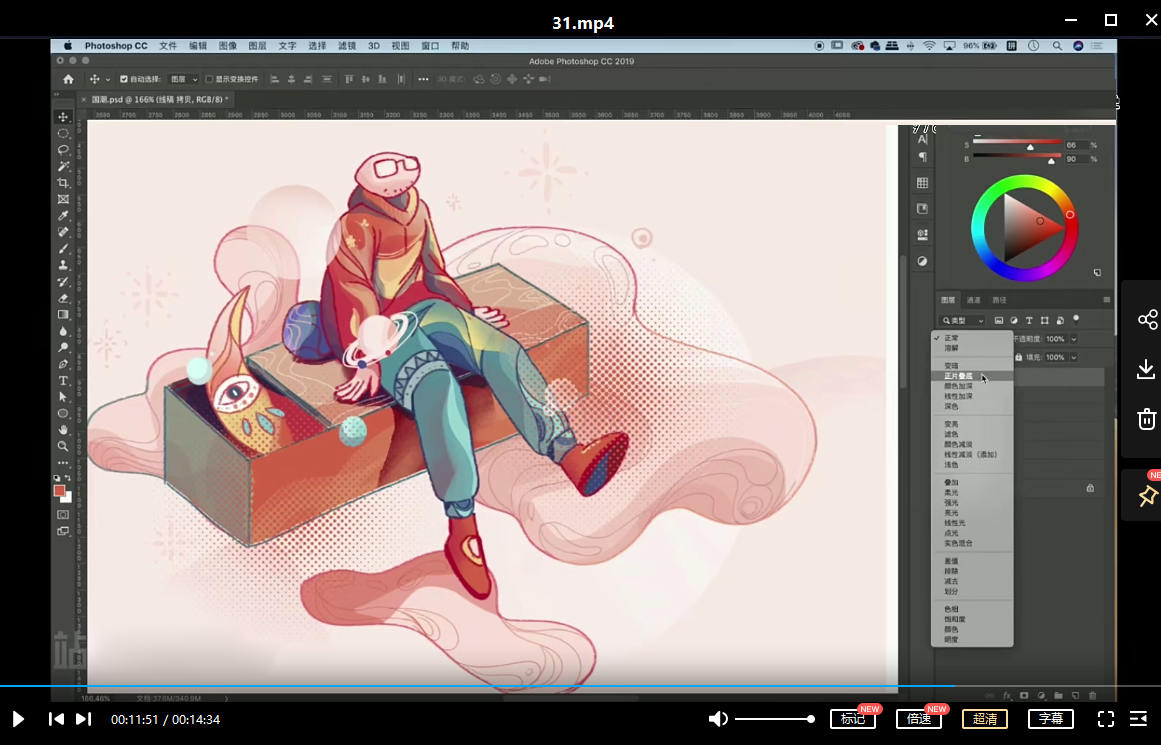Select the Eyedropper tool

[63, 216]
